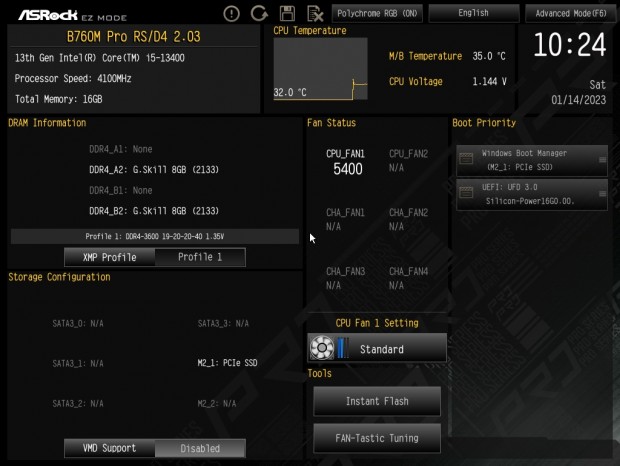Switch to Advanced Mode (F6)
The width and height of the screenshot is (620, 466).
571,13
